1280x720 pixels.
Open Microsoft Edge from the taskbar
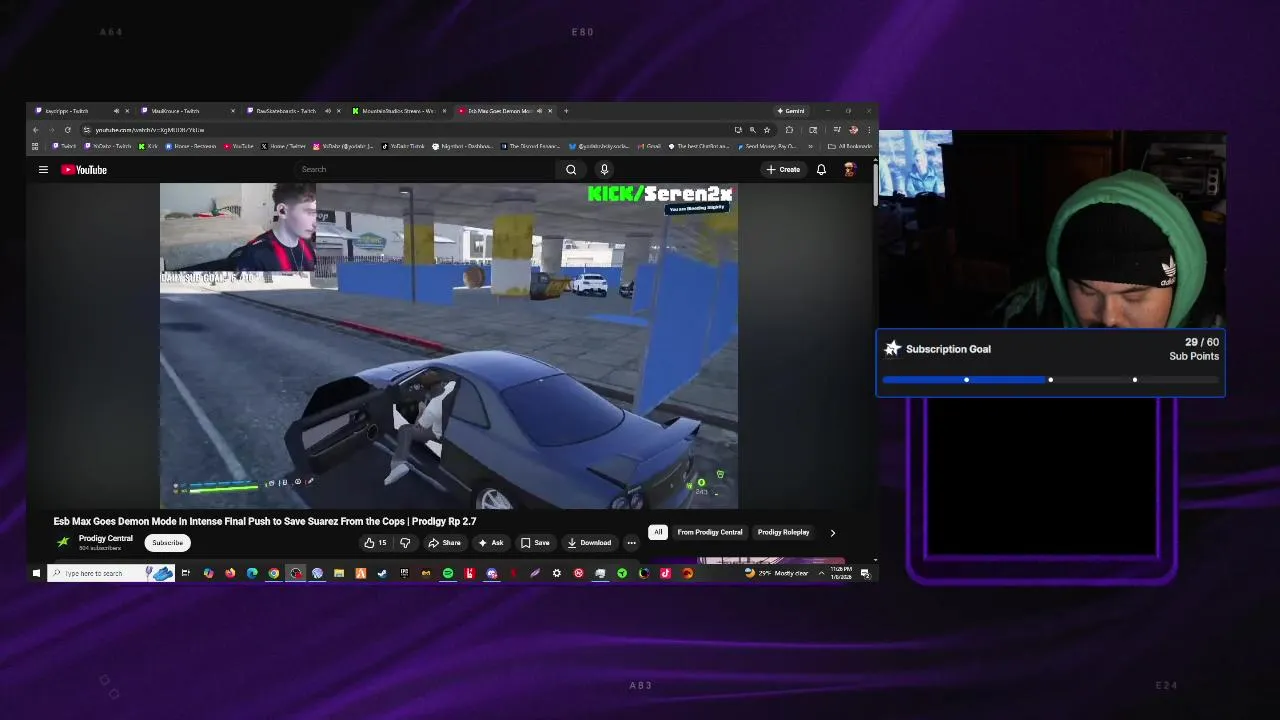click(252, 573)
